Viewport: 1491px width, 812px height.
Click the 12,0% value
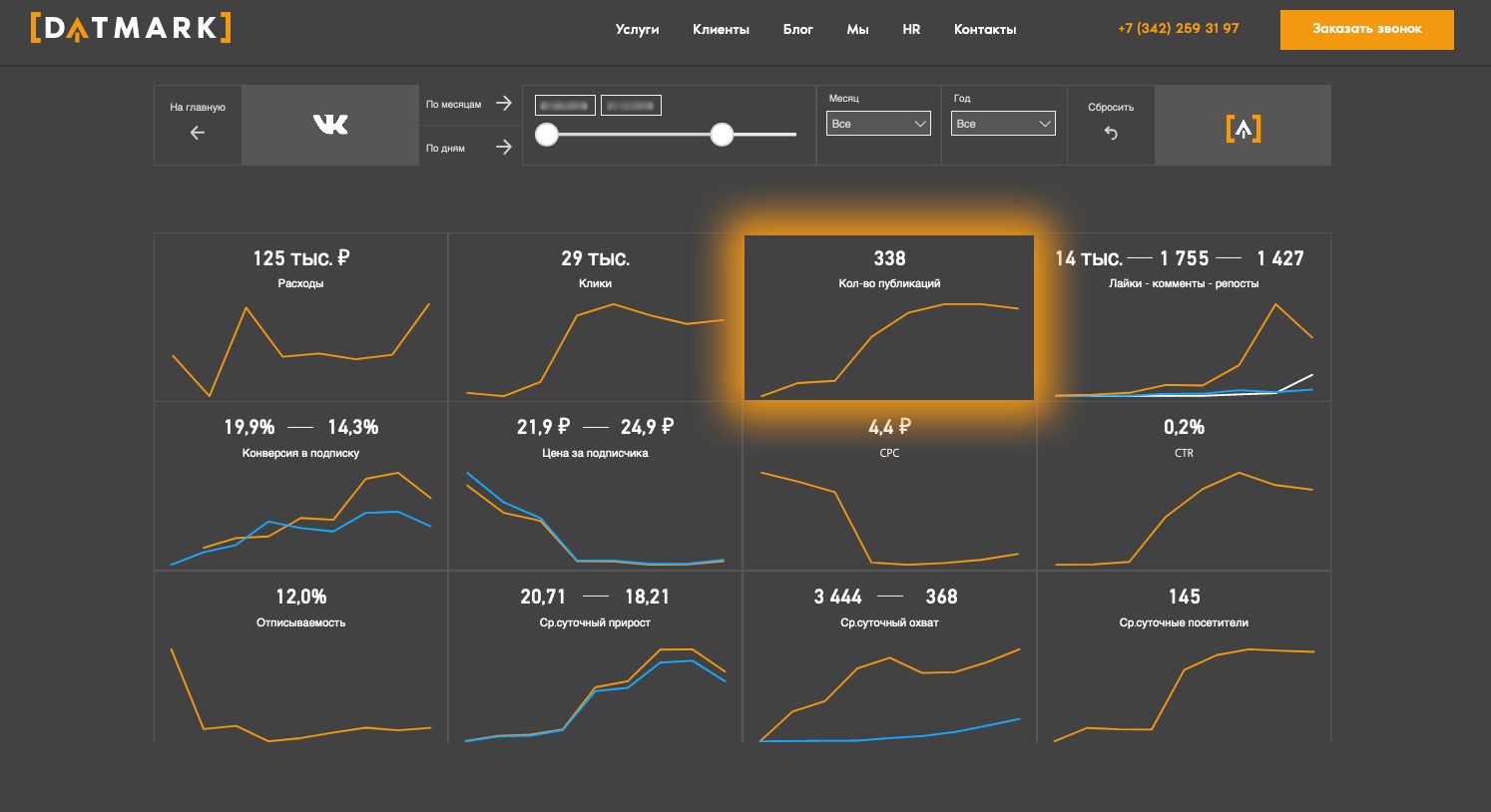[x=301, y=597]
